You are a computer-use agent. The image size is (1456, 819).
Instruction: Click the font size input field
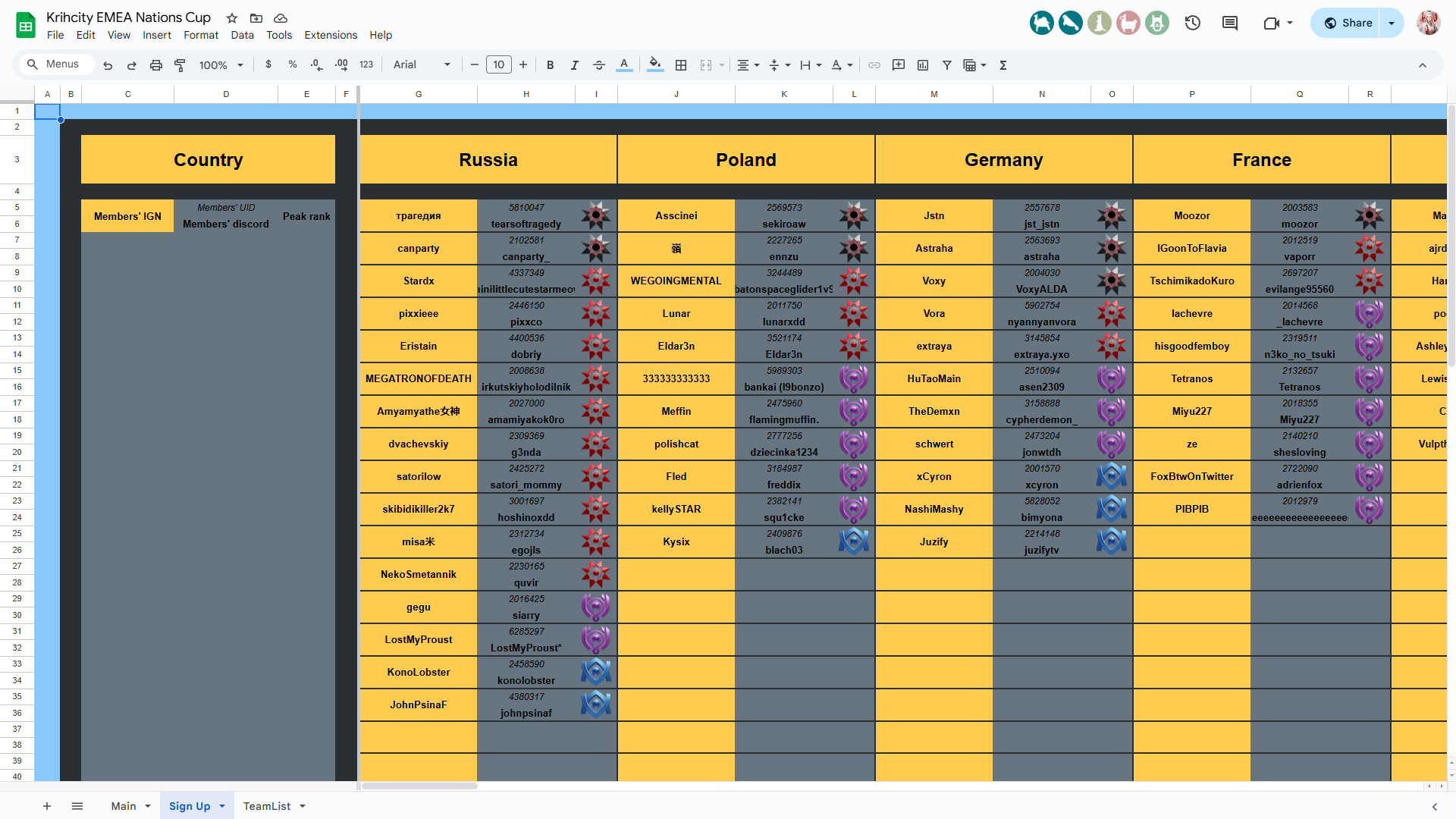click(x=499, y=65)
